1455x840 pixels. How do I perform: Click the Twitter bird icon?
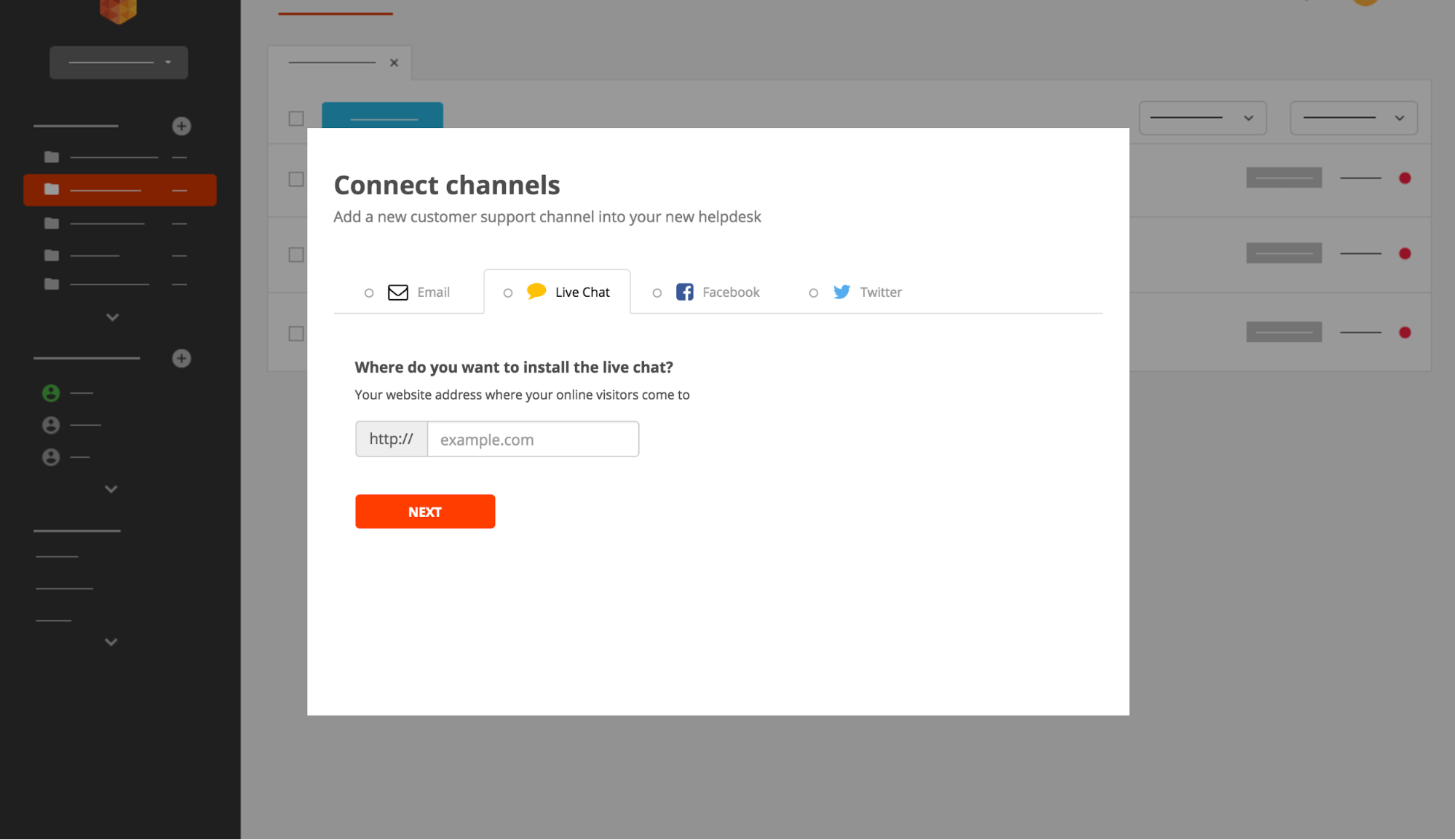(841, 292)
